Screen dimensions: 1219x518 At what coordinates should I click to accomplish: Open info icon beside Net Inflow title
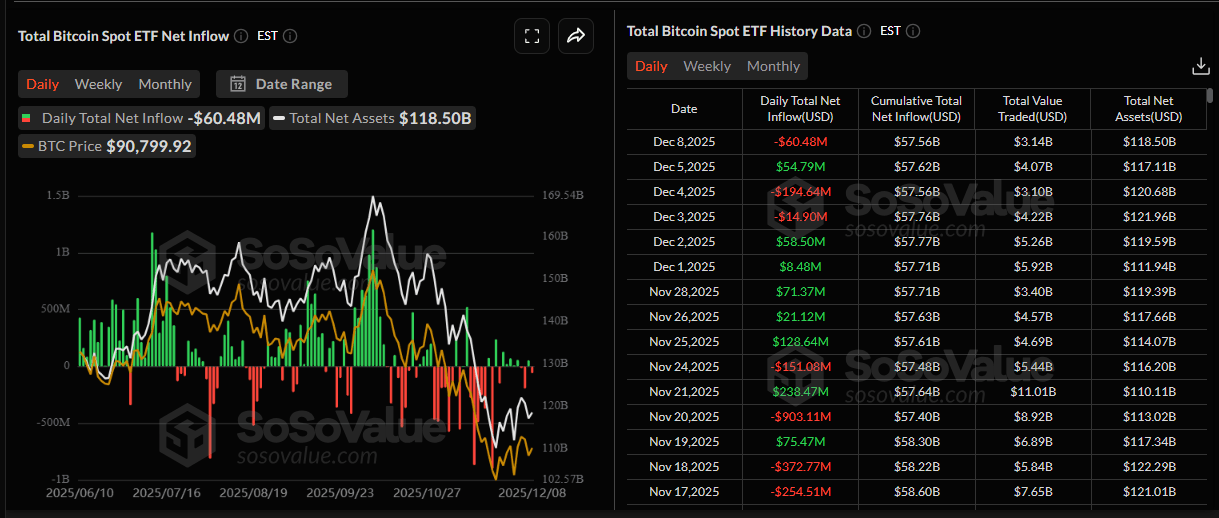(241, 36)
